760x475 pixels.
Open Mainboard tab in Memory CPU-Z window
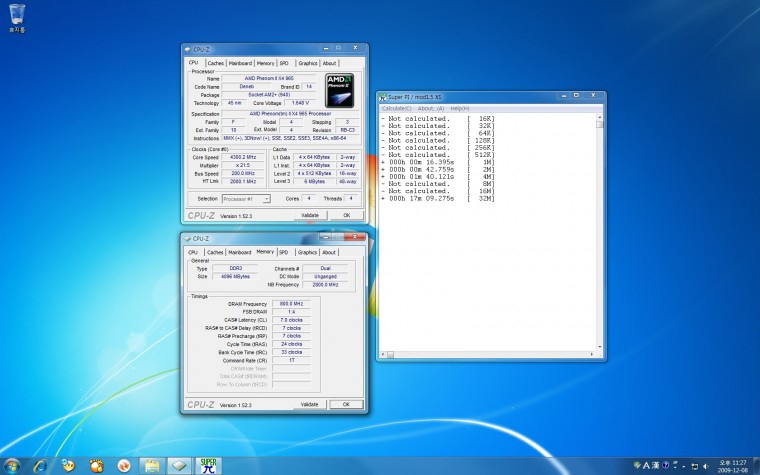coord(240,253)
